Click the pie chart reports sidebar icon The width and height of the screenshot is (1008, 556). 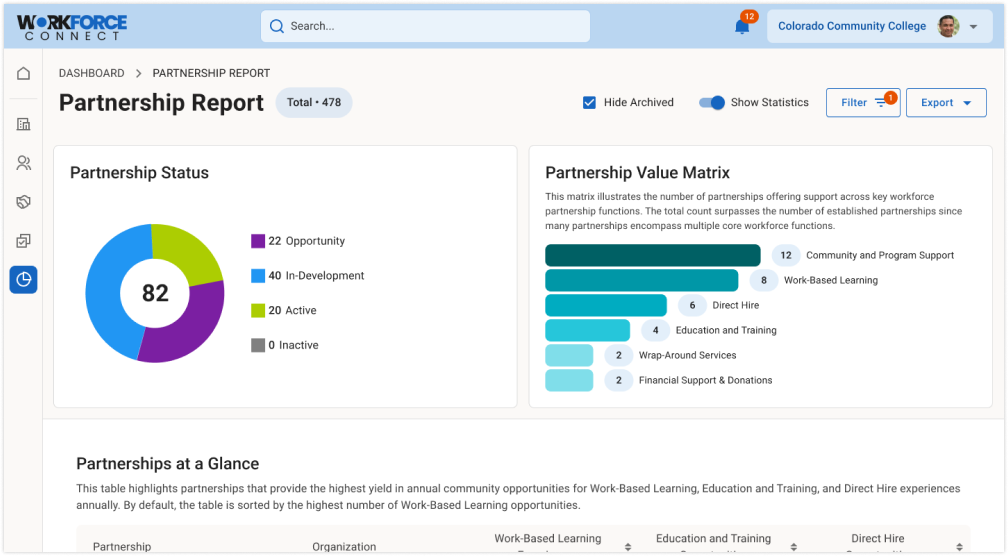click(x=23, y=280)
